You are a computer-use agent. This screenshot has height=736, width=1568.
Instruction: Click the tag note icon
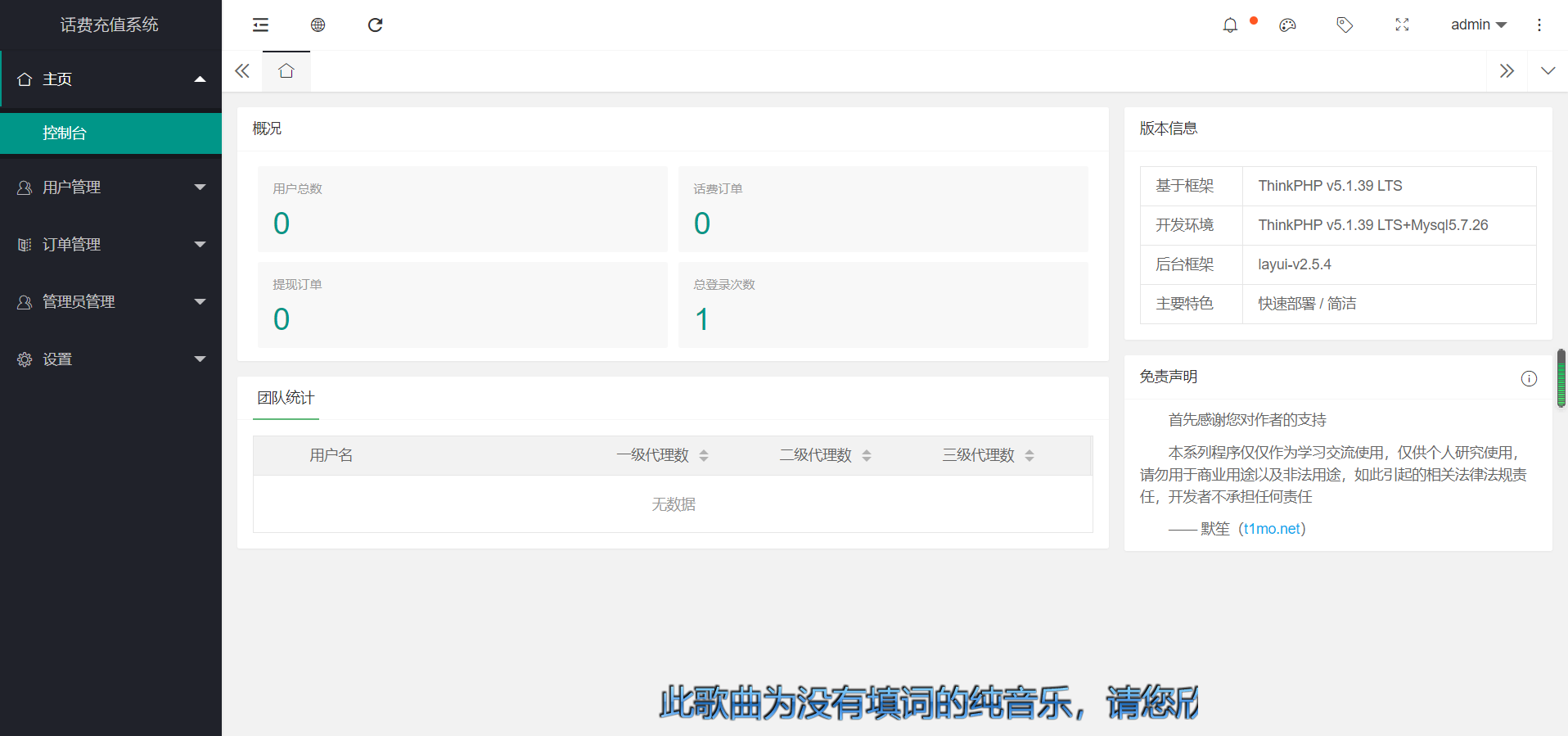click(1345, 25)
